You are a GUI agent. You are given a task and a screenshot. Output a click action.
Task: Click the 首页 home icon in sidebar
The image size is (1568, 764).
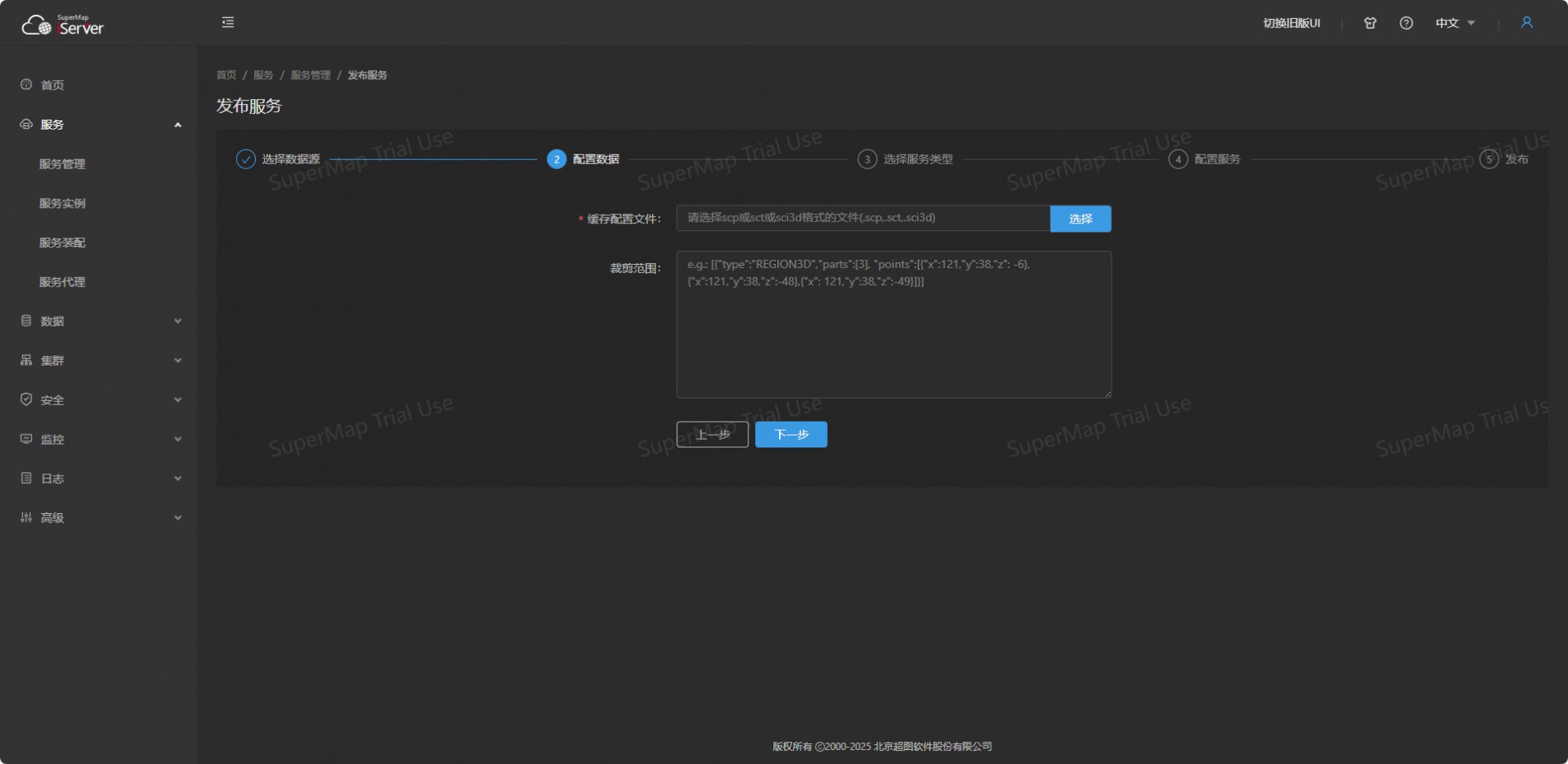coord(26,84)
